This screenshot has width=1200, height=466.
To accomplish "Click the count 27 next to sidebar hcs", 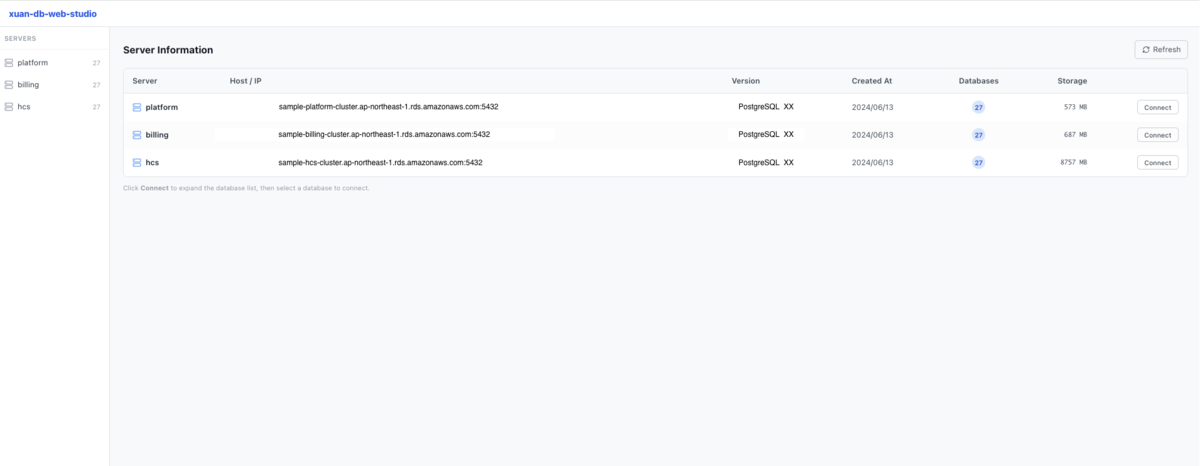I will tap(96, 107).
